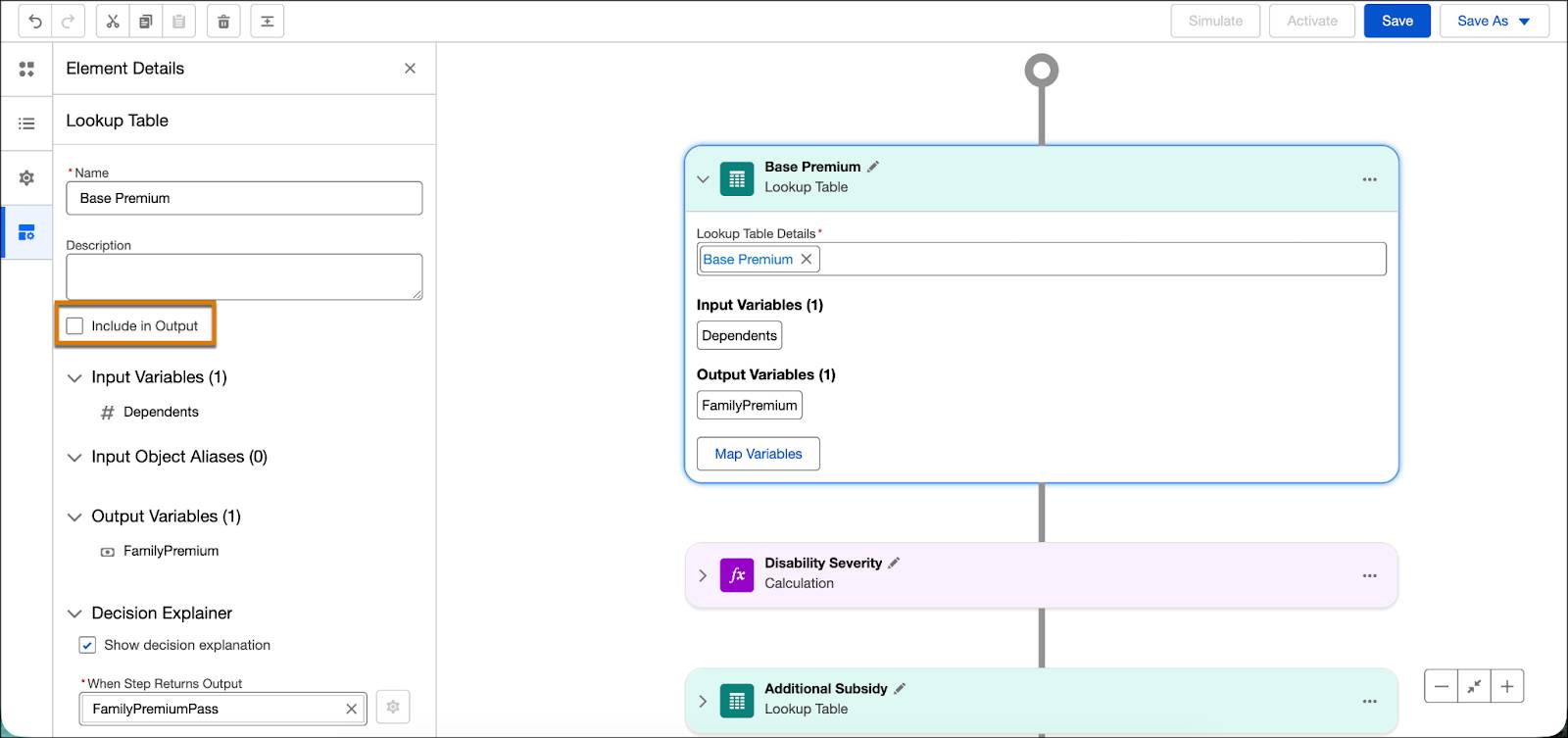The height and width of the screenshot is (738, 1568).
Task: Click the Activate button
Action: pos(1312,21)
